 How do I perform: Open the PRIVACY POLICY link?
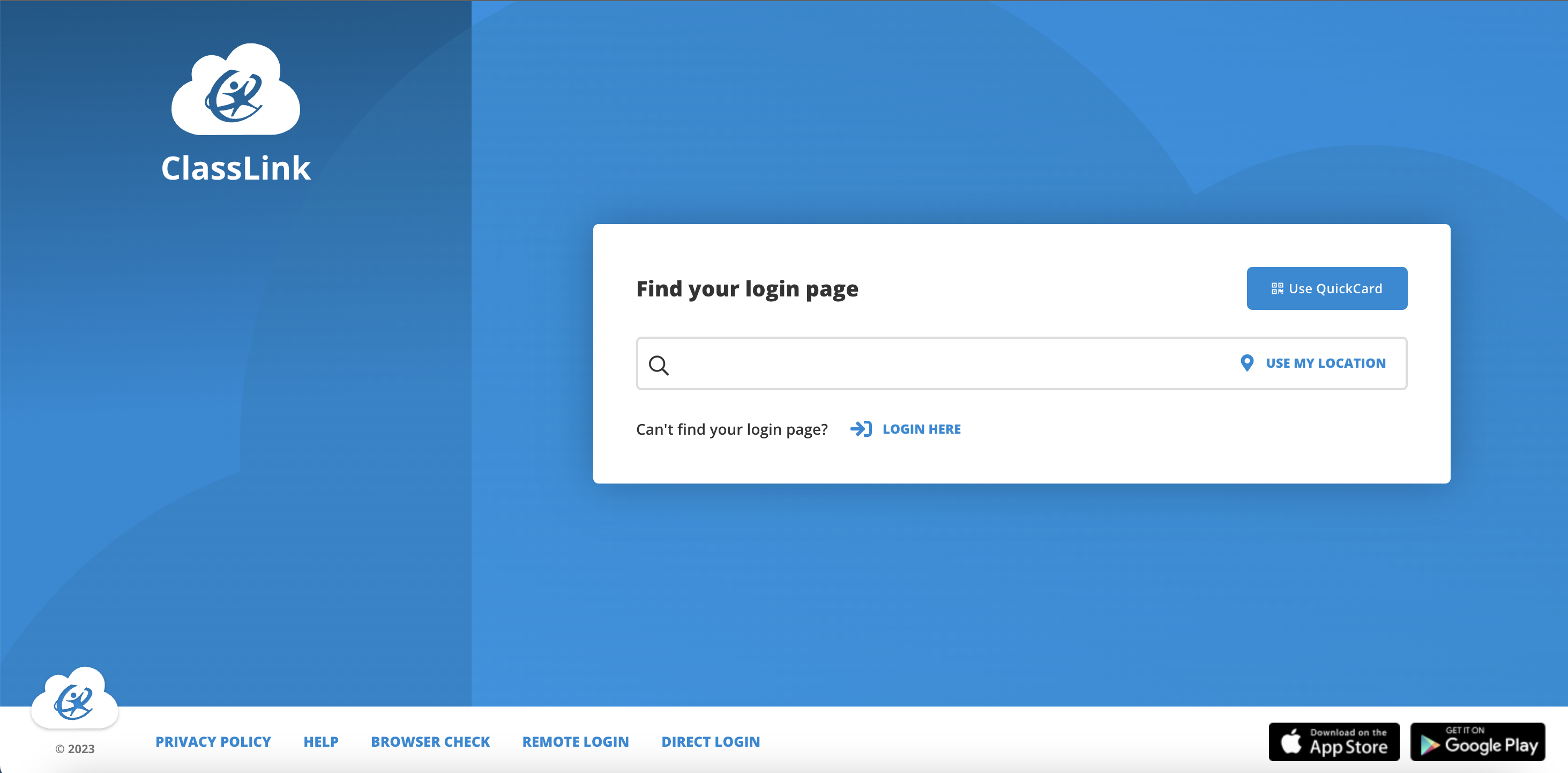tap(213, 741)
